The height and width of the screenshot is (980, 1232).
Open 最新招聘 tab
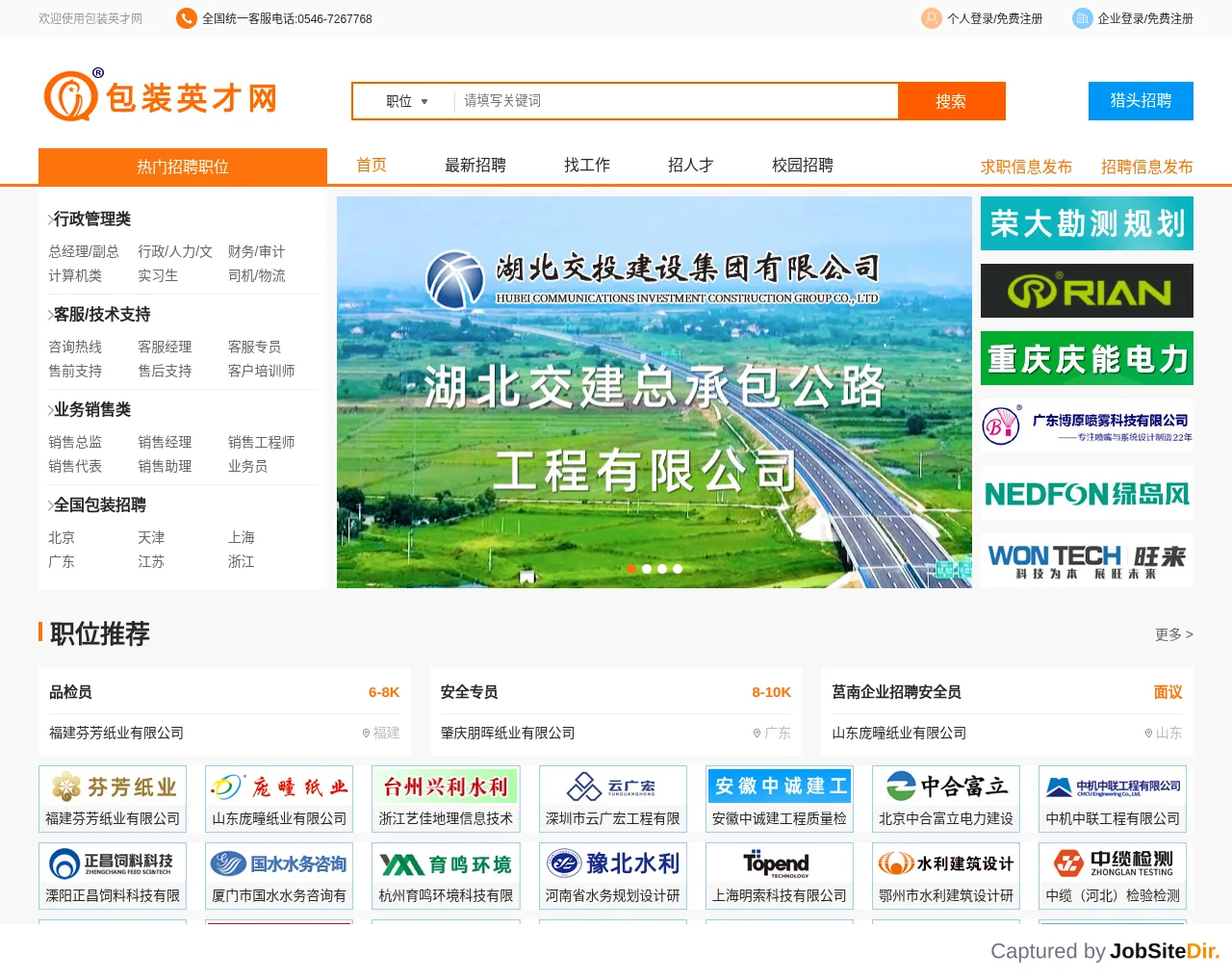tap(475, 166)
